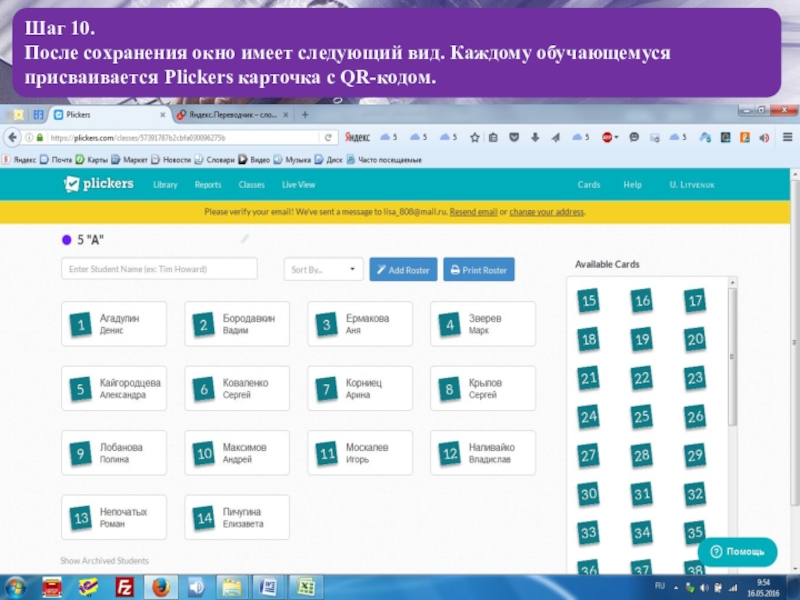Open the Часто посещаемые bookmark

(x=384, y=160)
